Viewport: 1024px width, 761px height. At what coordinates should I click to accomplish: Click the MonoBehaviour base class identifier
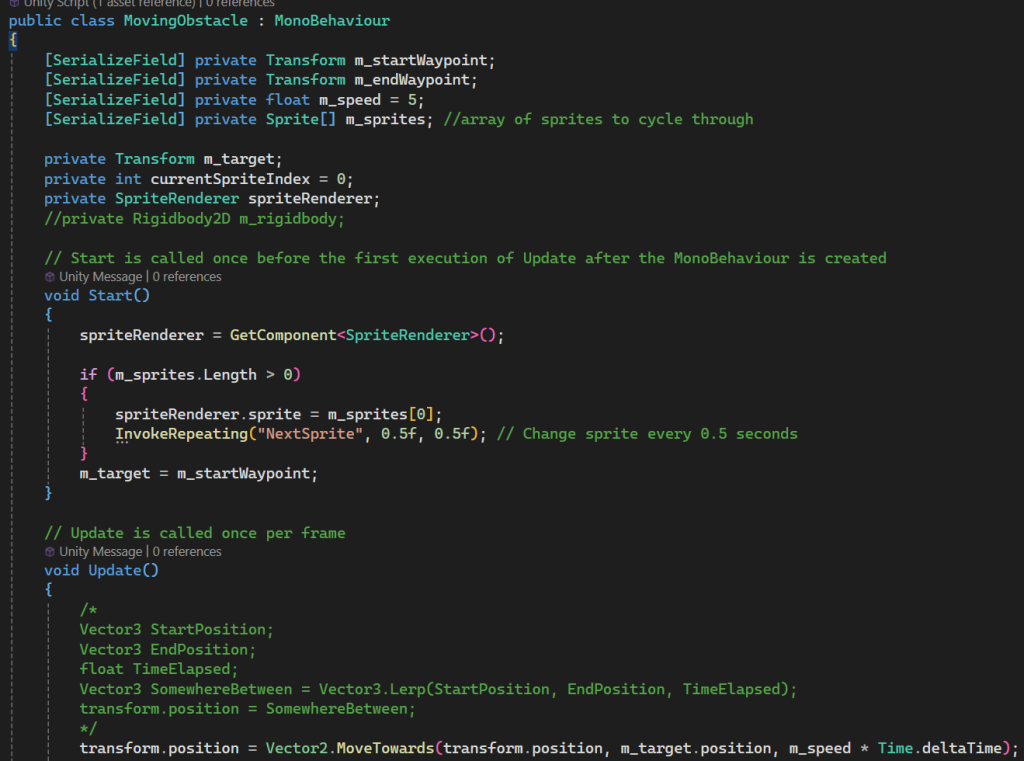point(332,21)
